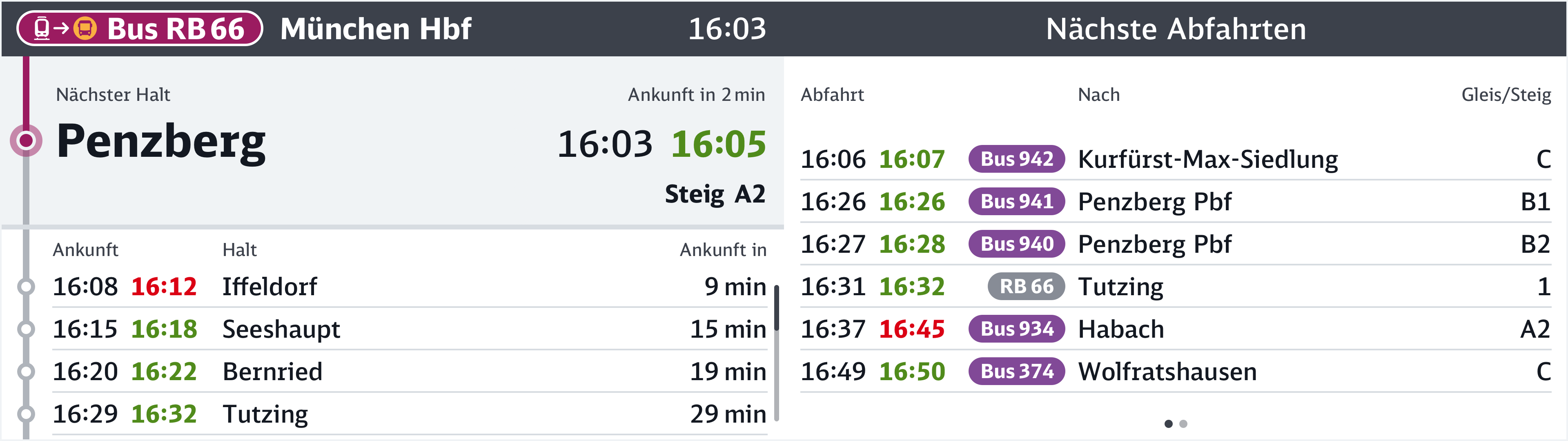
Task: Click the Bus 374 line badge
Action: click(1016, 372)
